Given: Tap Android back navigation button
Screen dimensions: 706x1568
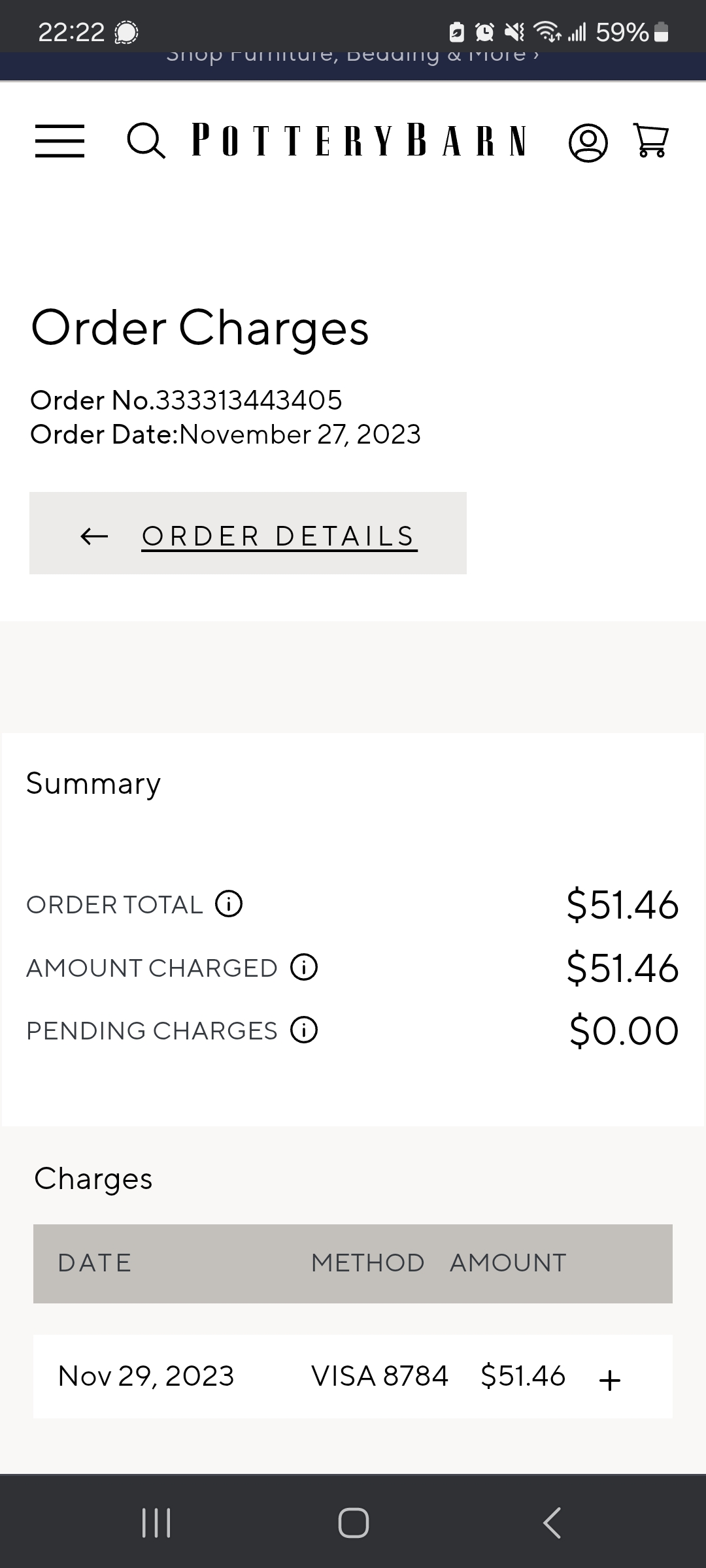Looking at the screenshot, I should point(552,1522).
